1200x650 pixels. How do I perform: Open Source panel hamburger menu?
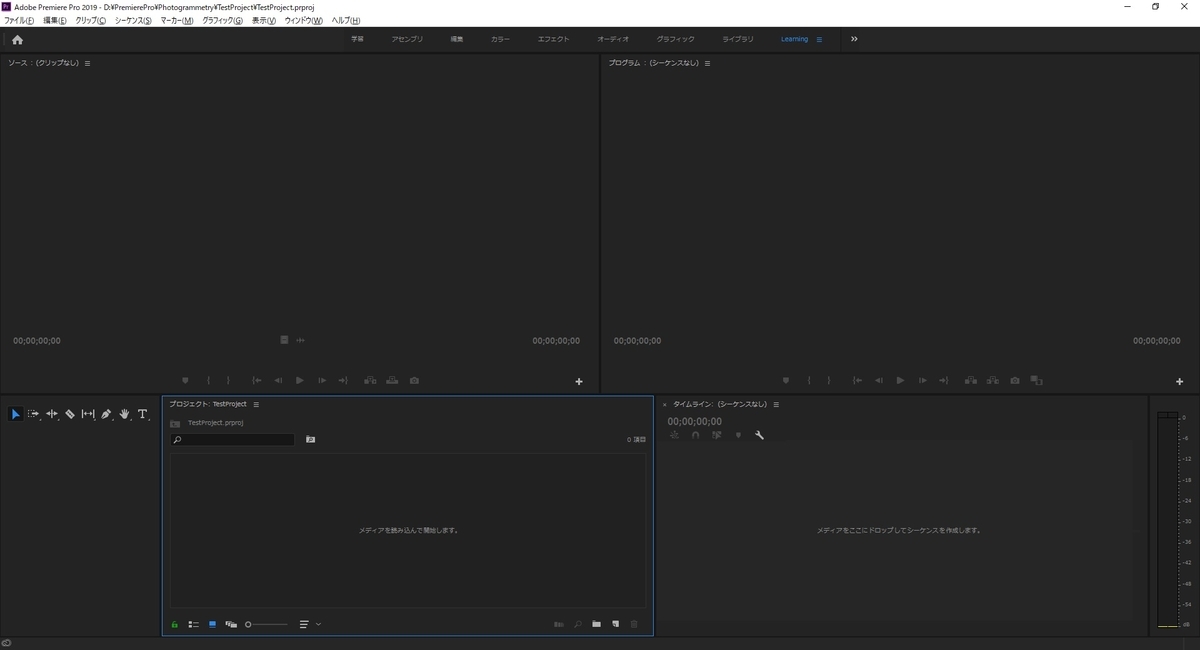tap(87, 63)
